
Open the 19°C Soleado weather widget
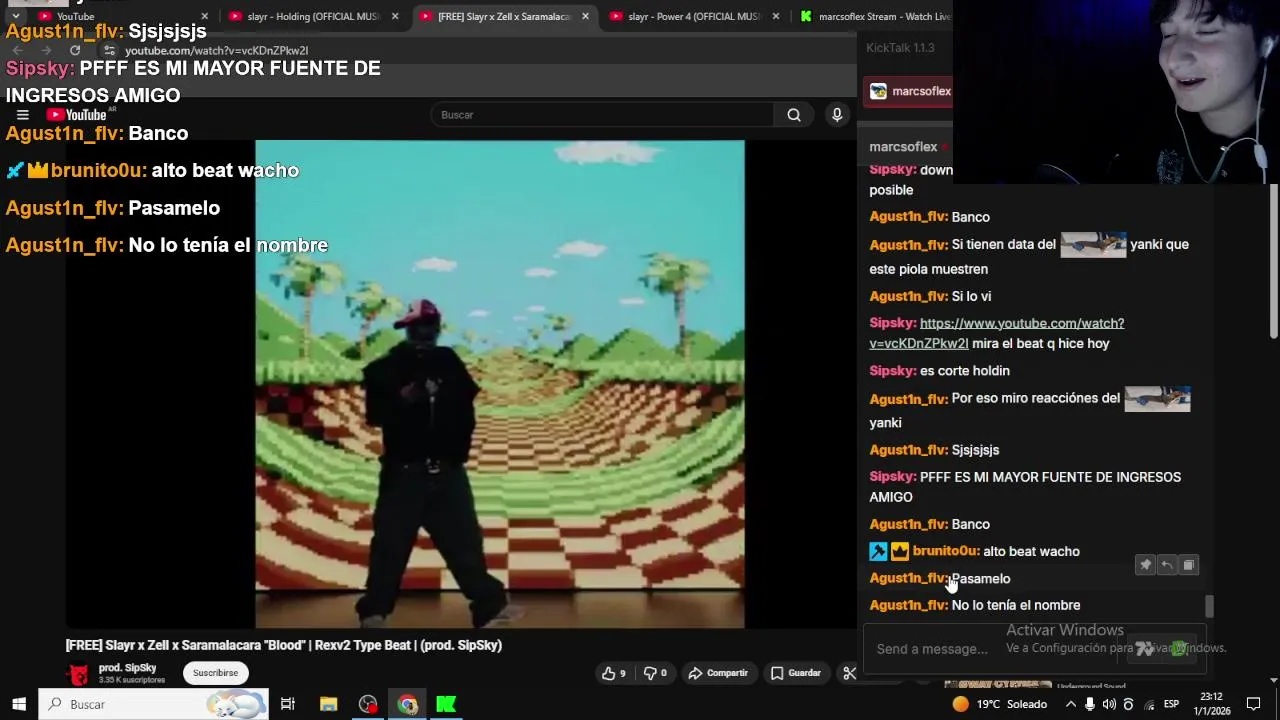point(999,704)
